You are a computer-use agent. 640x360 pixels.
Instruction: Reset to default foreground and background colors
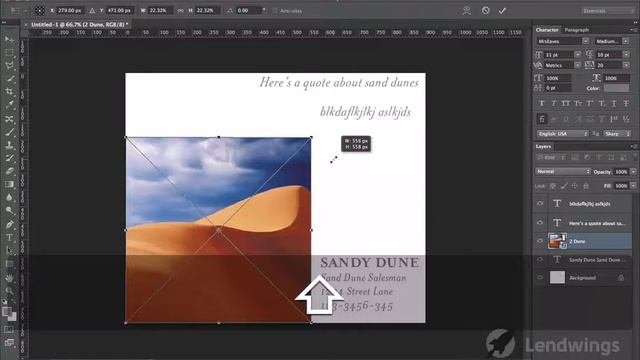pos(4,302)
